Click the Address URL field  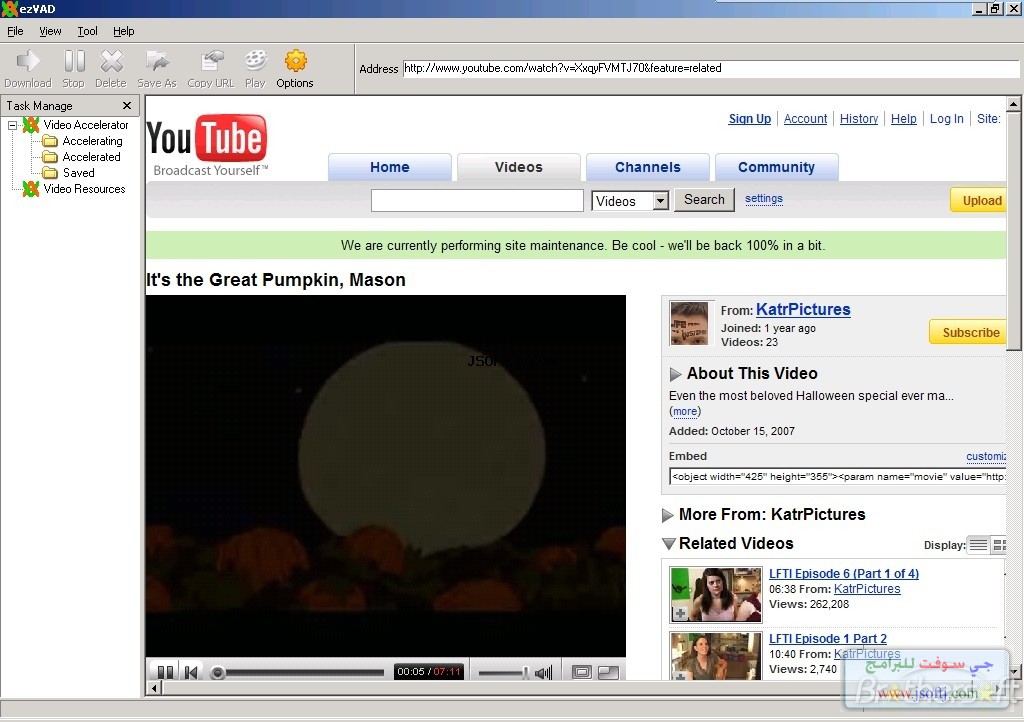(711, 68)
